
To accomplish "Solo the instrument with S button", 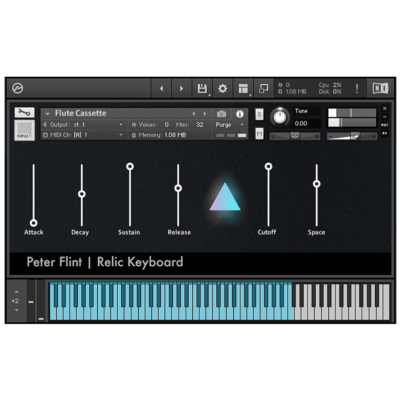I will pos(259,114).
